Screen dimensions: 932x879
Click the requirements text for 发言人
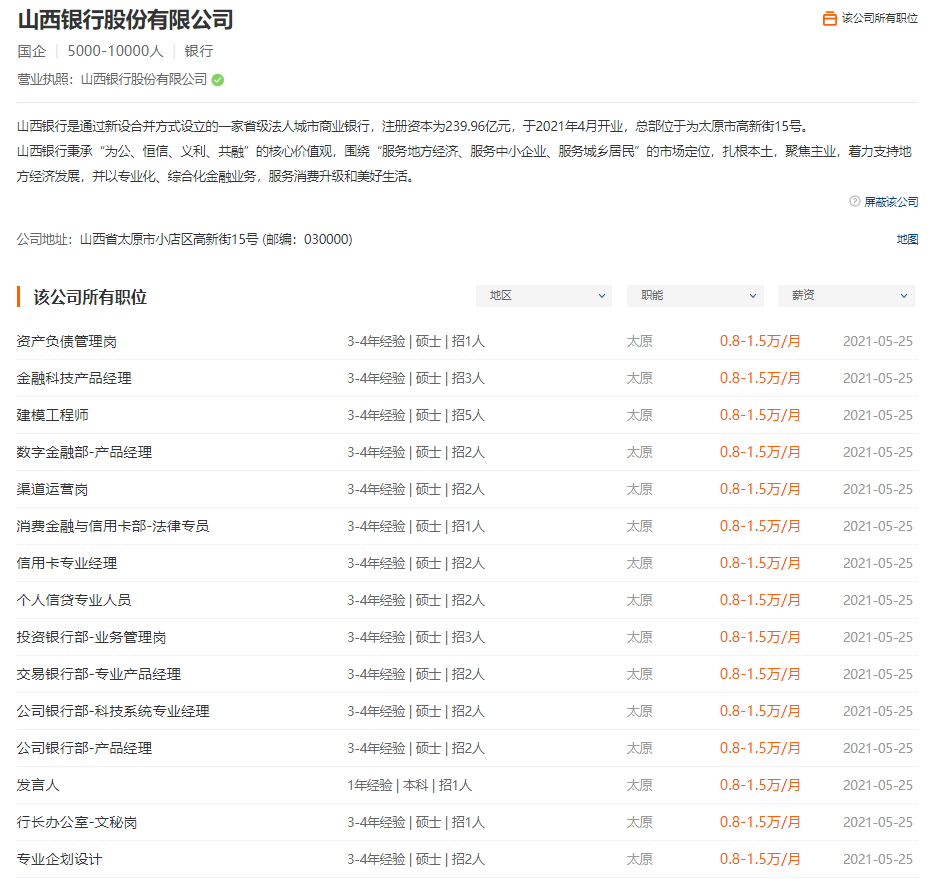tap(410, 786)
